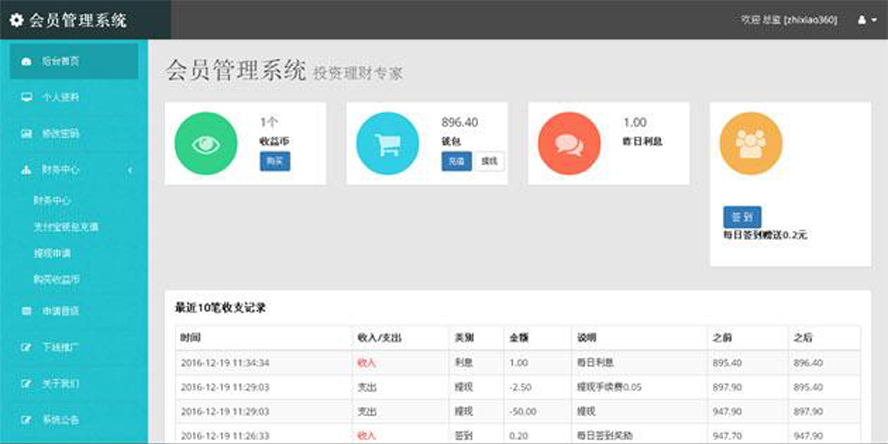Click the 每日签到赠送0.2元 text
Viewport: 888px width, 444px height.
765,235
